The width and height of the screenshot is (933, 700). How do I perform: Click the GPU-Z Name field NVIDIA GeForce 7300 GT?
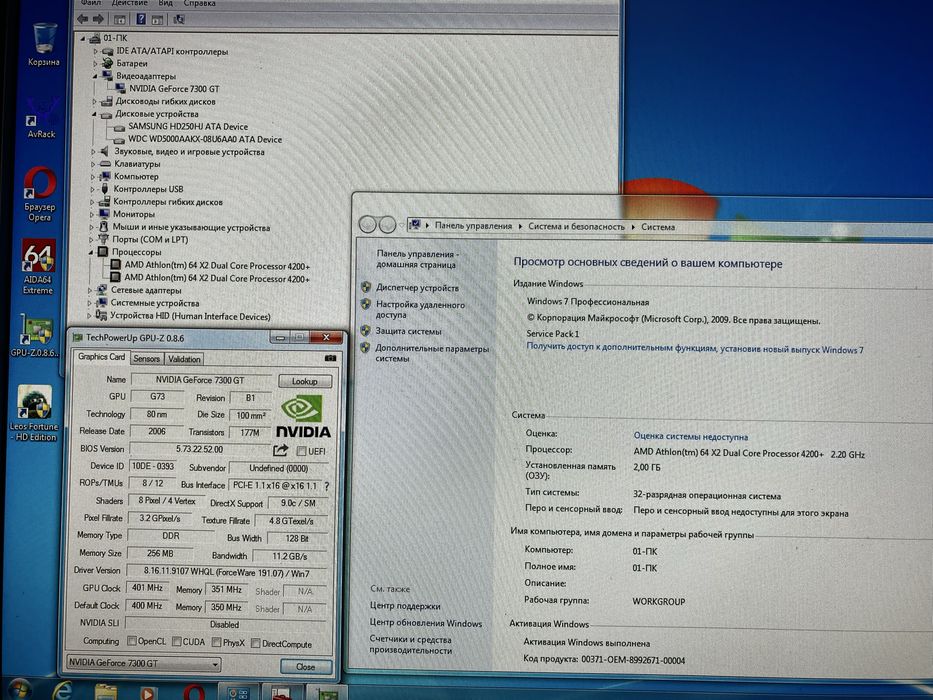click(x=200, y=380)
